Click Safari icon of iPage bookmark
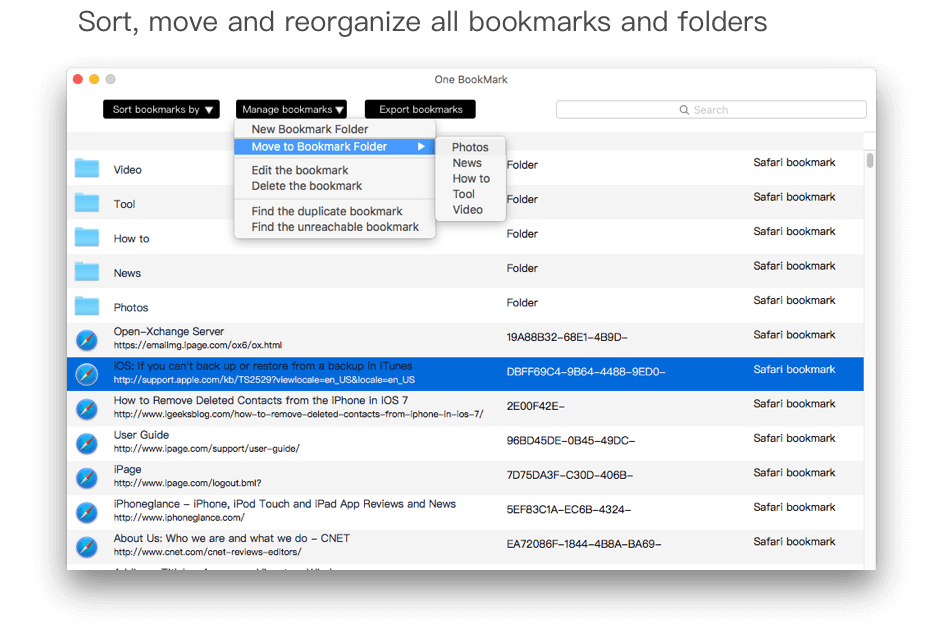 point(87,478)
